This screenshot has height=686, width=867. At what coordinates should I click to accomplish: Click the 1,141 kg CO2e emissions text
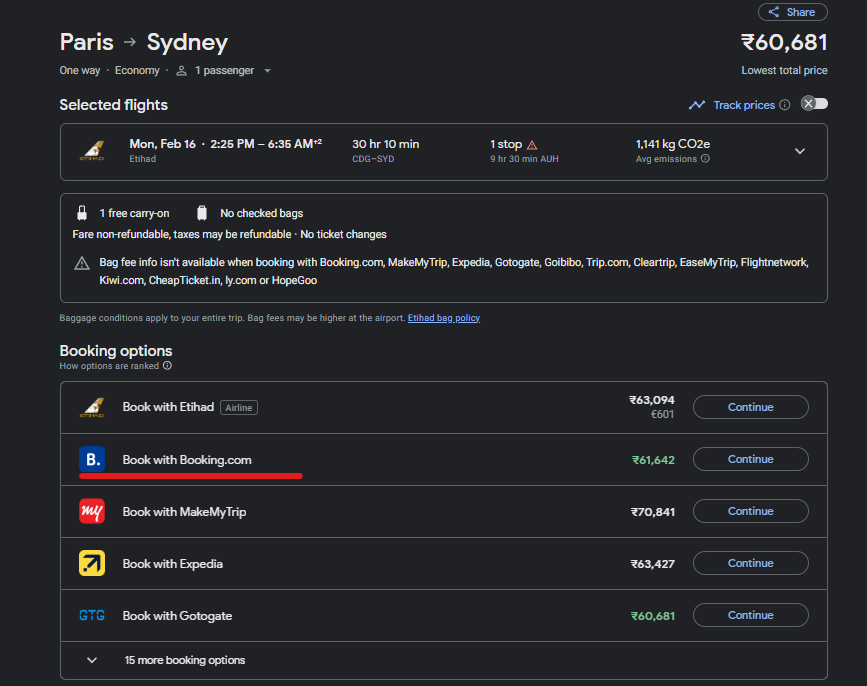[x=673, y=144]
